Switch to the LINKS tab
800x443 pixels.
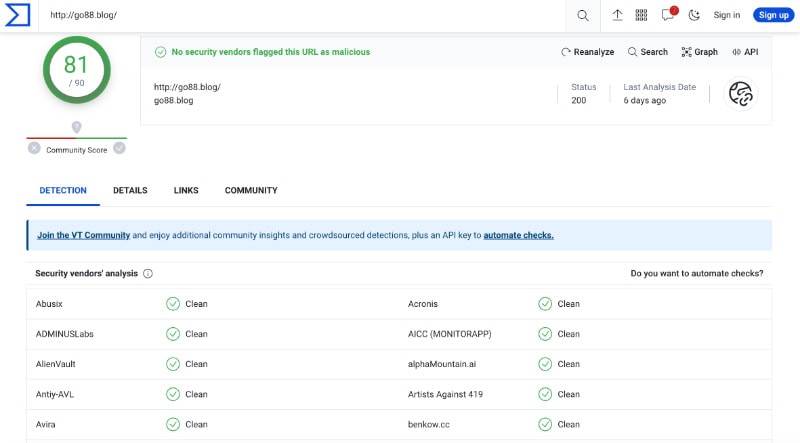(x=186, y=190)
